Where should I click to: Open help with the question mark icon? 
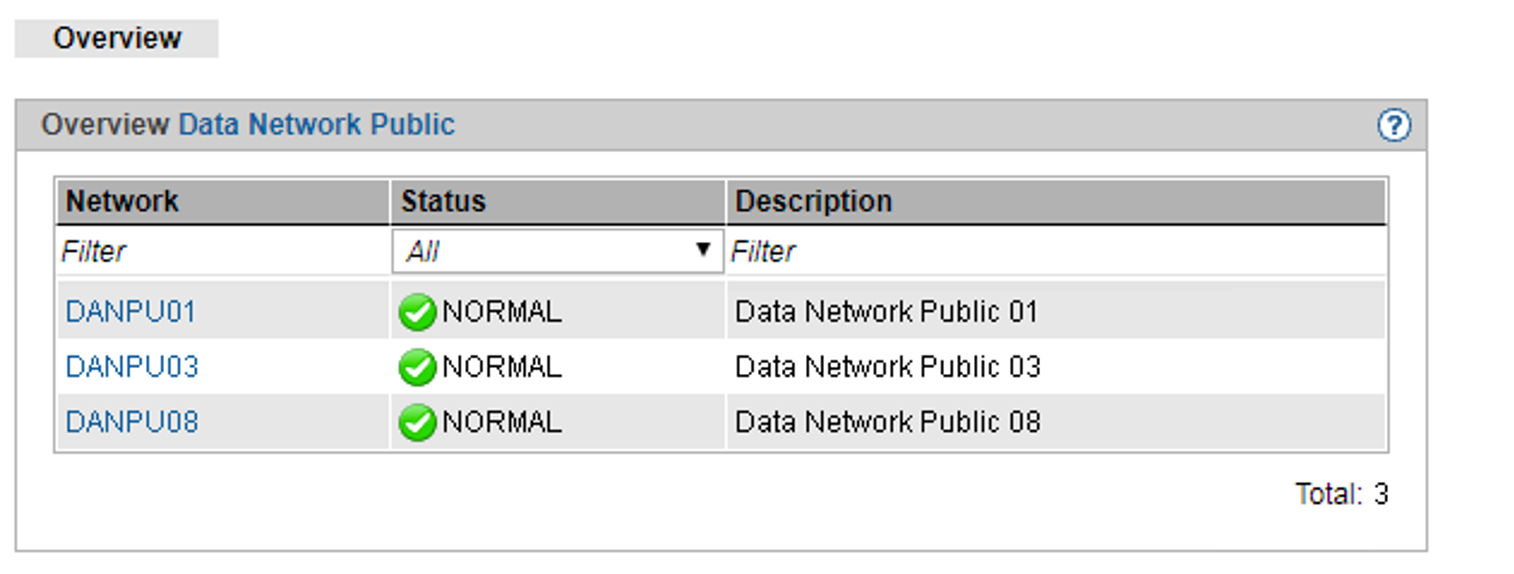tap(1393, 125)
